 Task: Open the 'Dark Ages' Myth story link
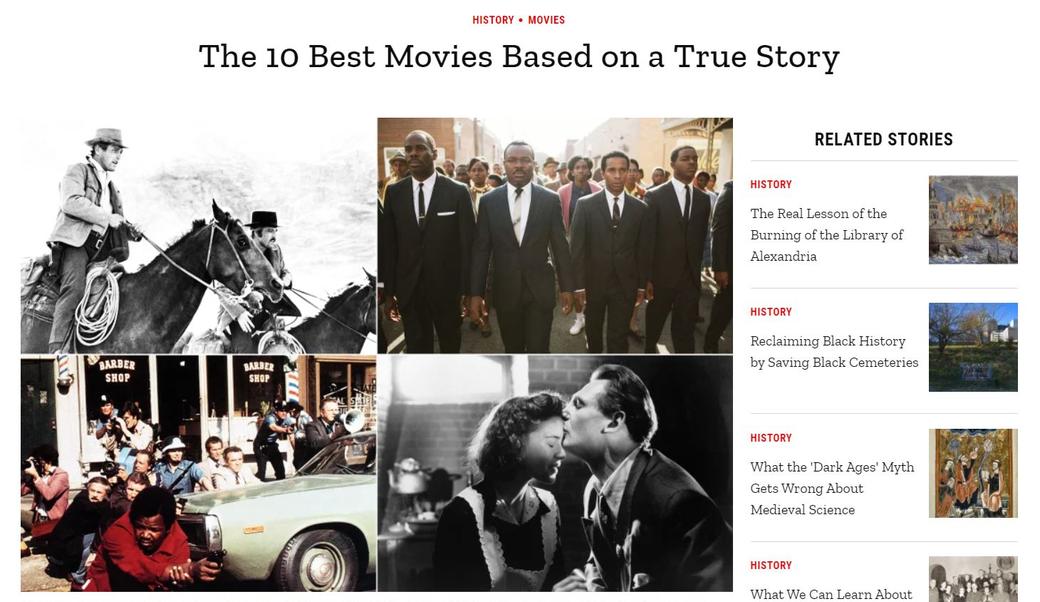pos(832,488)
